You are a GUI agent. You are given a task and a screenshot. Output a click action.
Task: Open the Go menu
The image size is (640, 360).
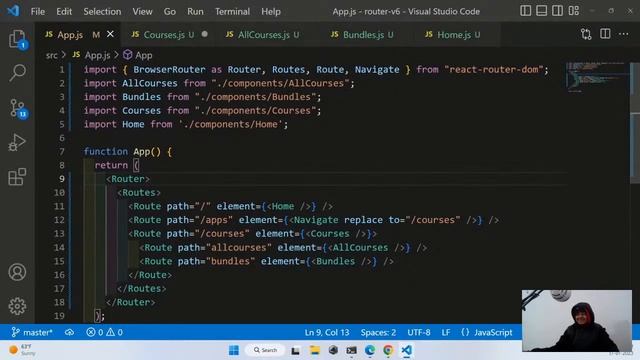(x=169, y=11)
